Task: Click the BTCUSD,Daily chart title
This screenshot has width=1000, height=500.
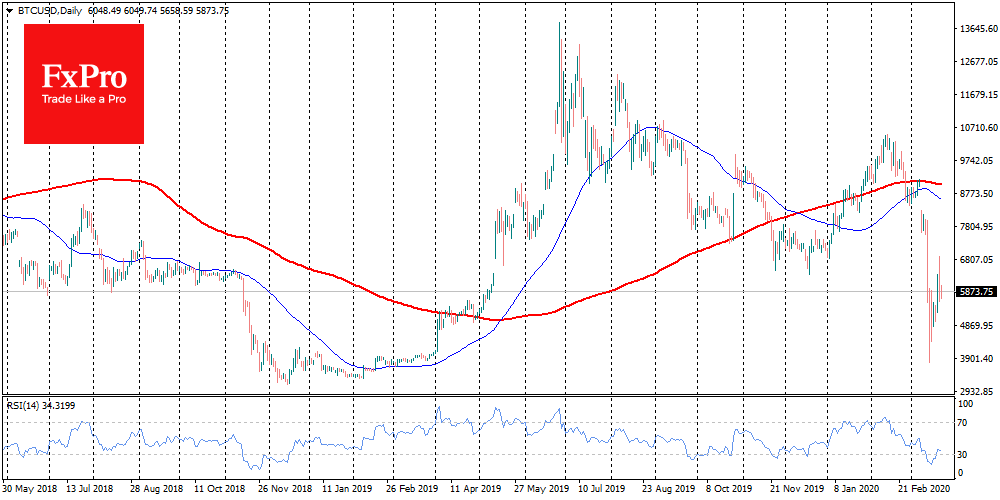Action: tap(51, 8)
